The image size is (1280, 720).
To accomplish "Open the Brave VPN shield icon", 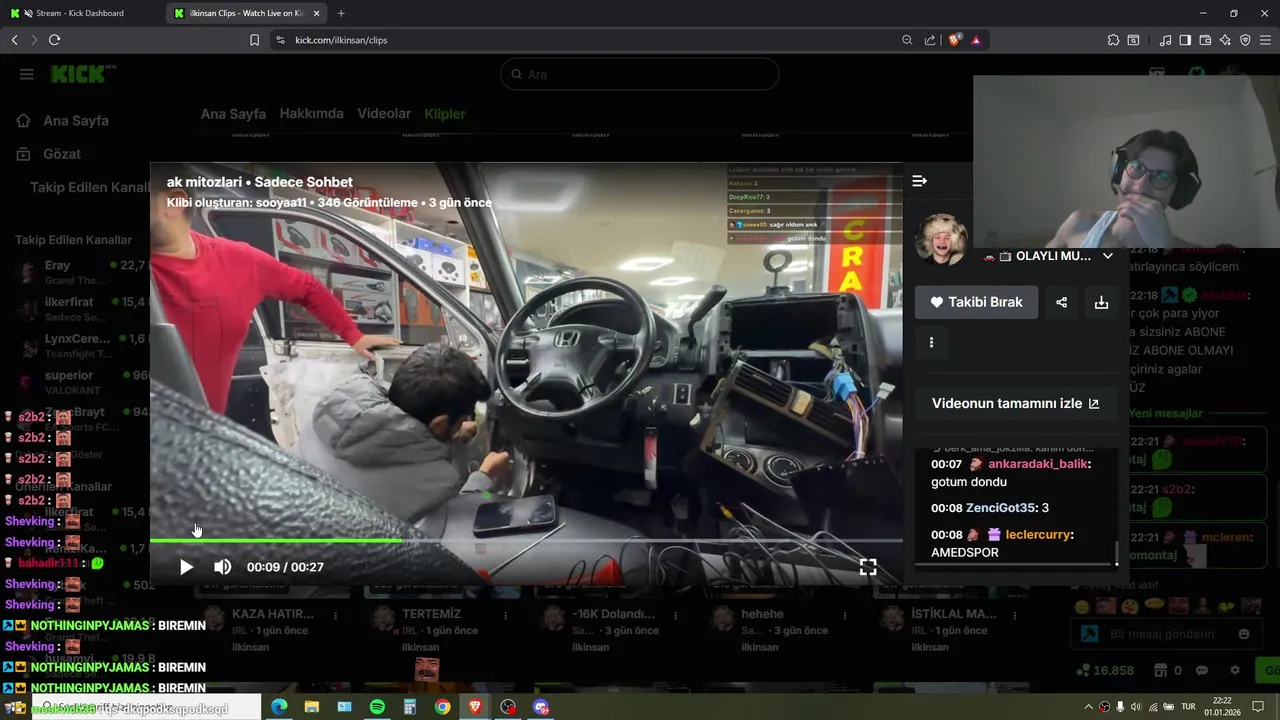I will [x=1245, y=40].
